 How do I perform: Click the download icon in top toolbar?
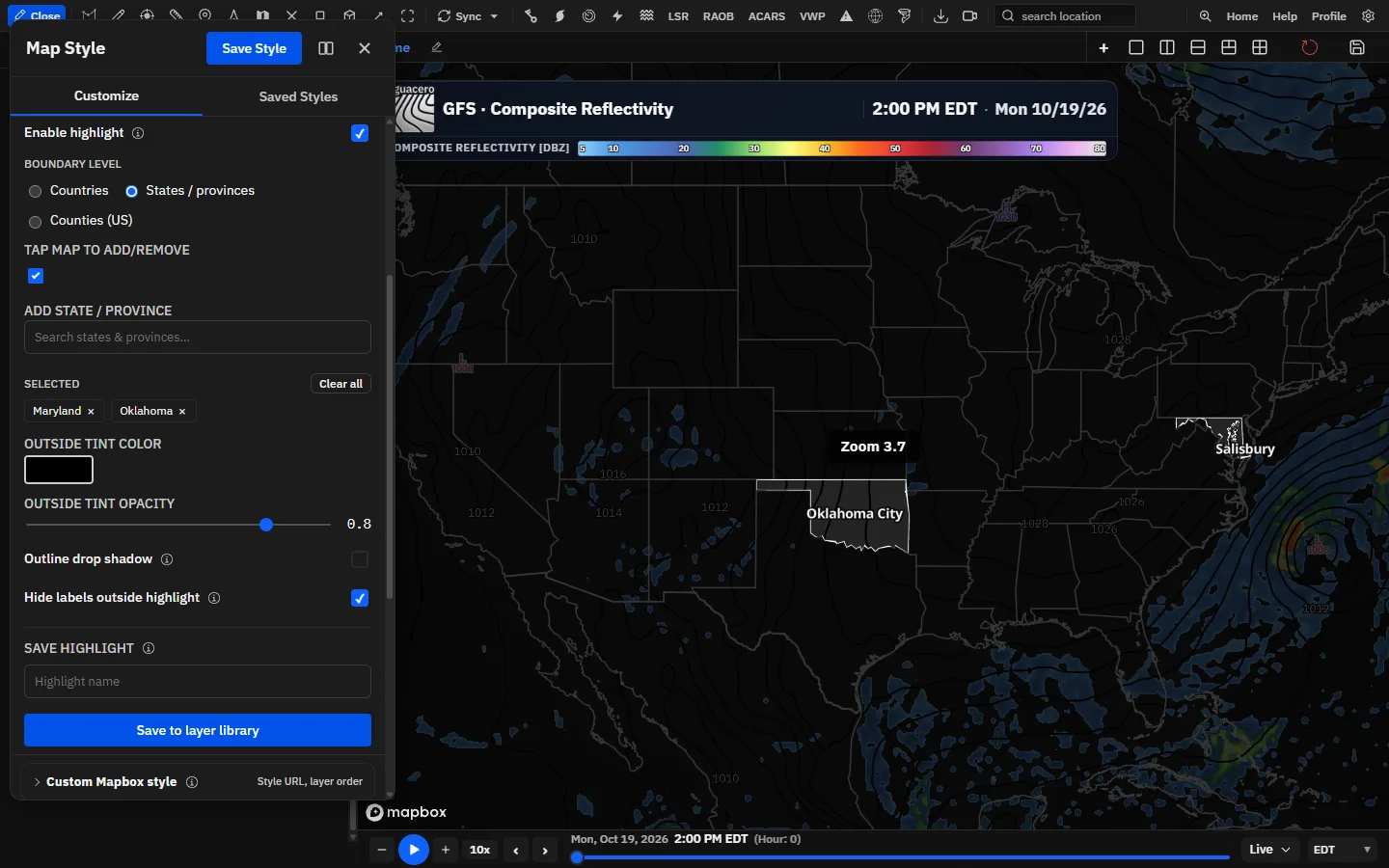click(x=940, y=16)
